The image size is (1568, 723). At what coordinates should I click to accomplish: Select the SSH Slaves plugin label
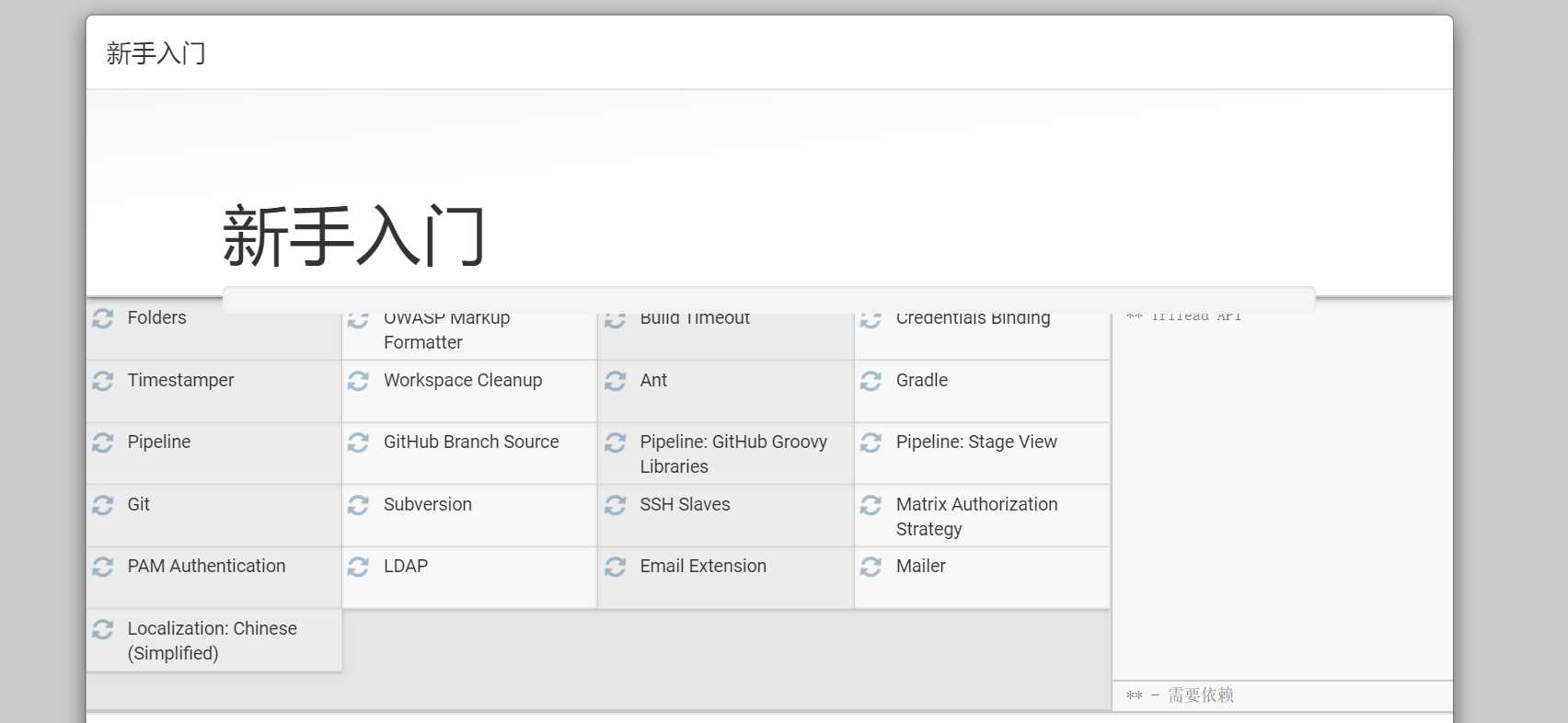tap(685, 504)
